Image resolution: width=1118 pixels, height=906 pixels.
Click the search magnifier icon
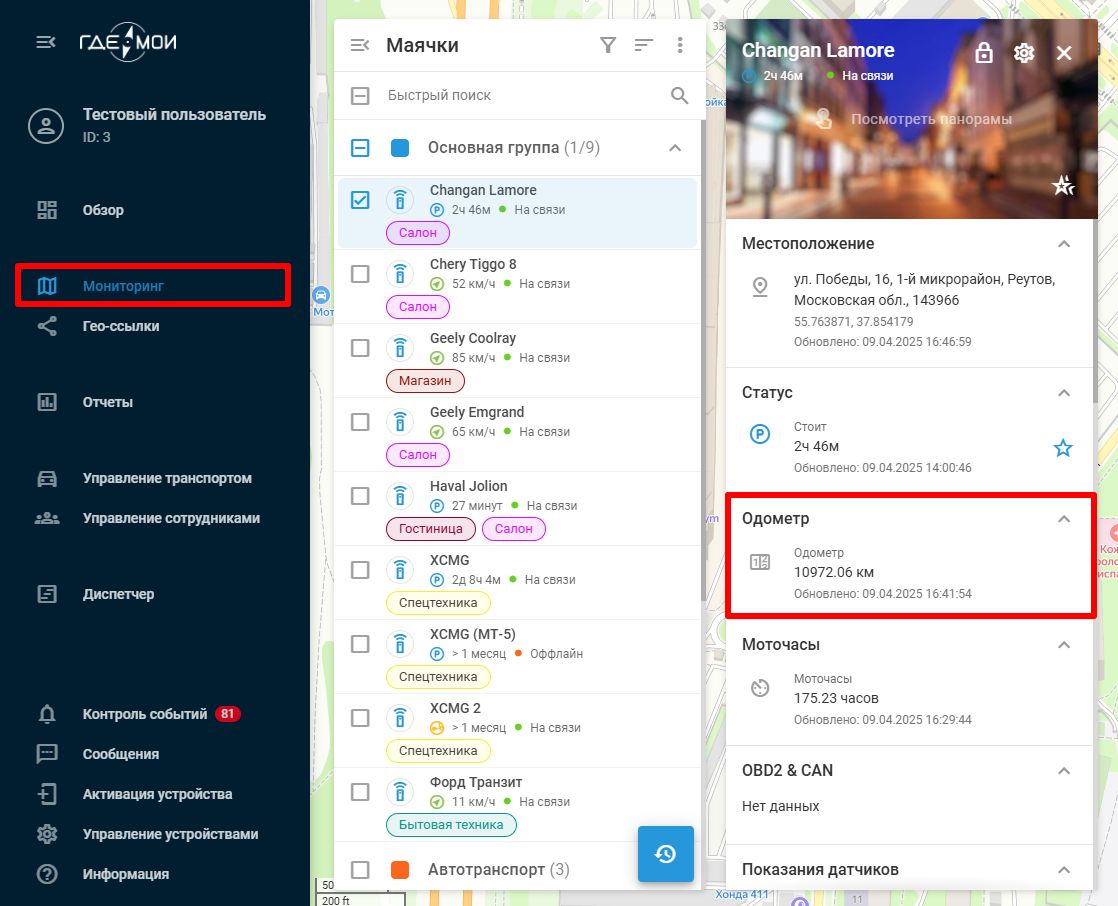click(x=680, y=96)
